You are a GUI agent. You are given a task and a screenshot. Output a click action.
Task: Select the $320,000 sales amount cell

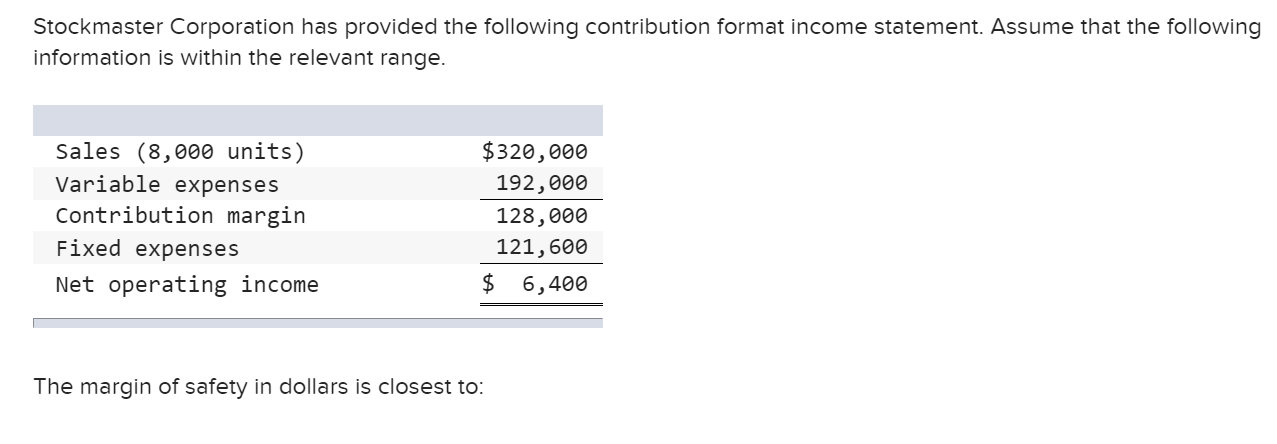tap(534, 152)
